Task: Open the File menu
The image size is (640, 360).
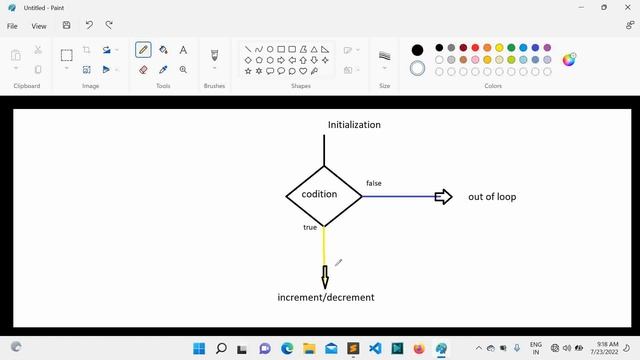Action: click(x=12, y=26)
